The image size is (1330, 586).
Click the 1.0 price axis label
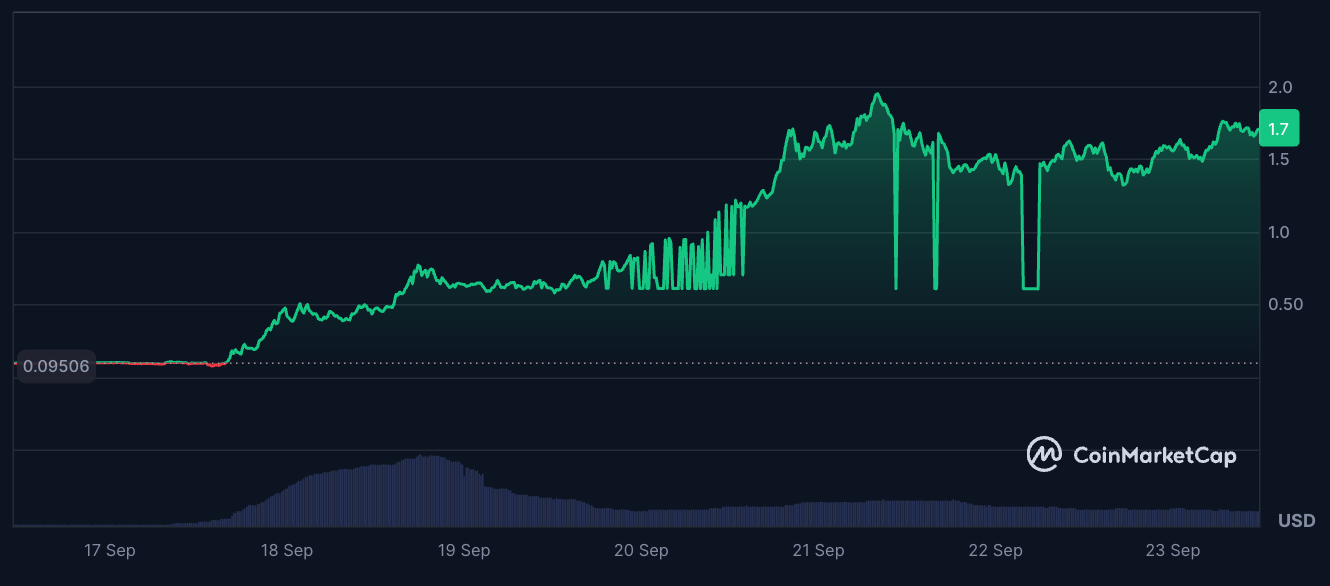tap(1279, 232)
